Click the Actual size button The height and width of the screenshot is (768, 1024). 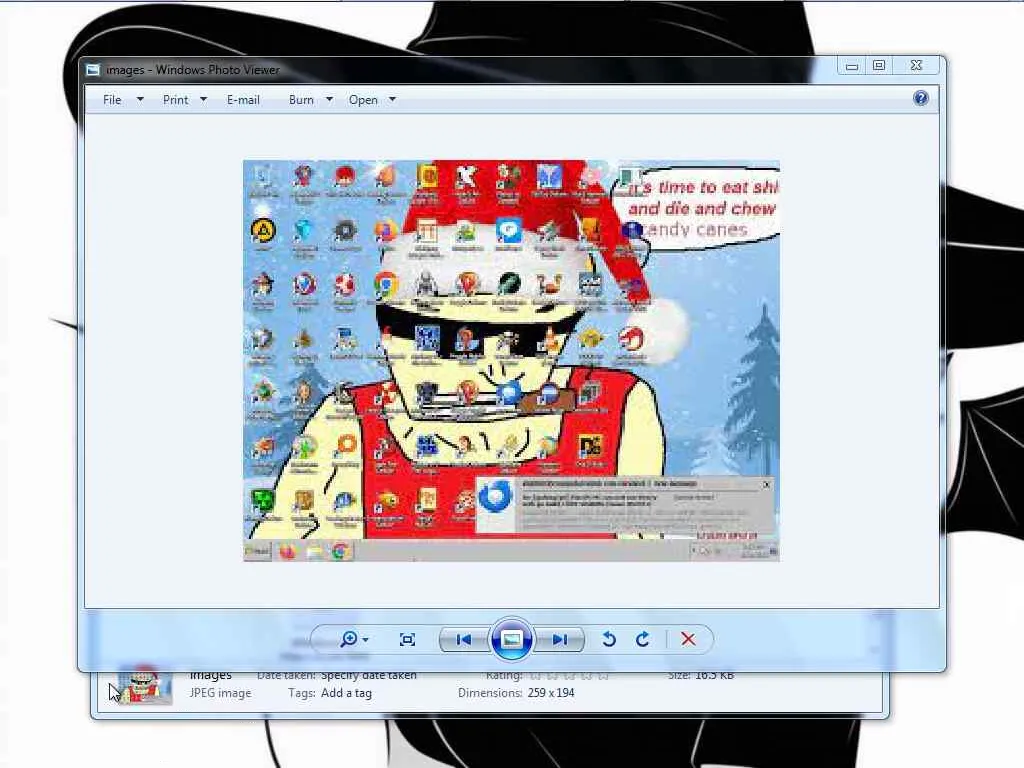pos(407,640)
